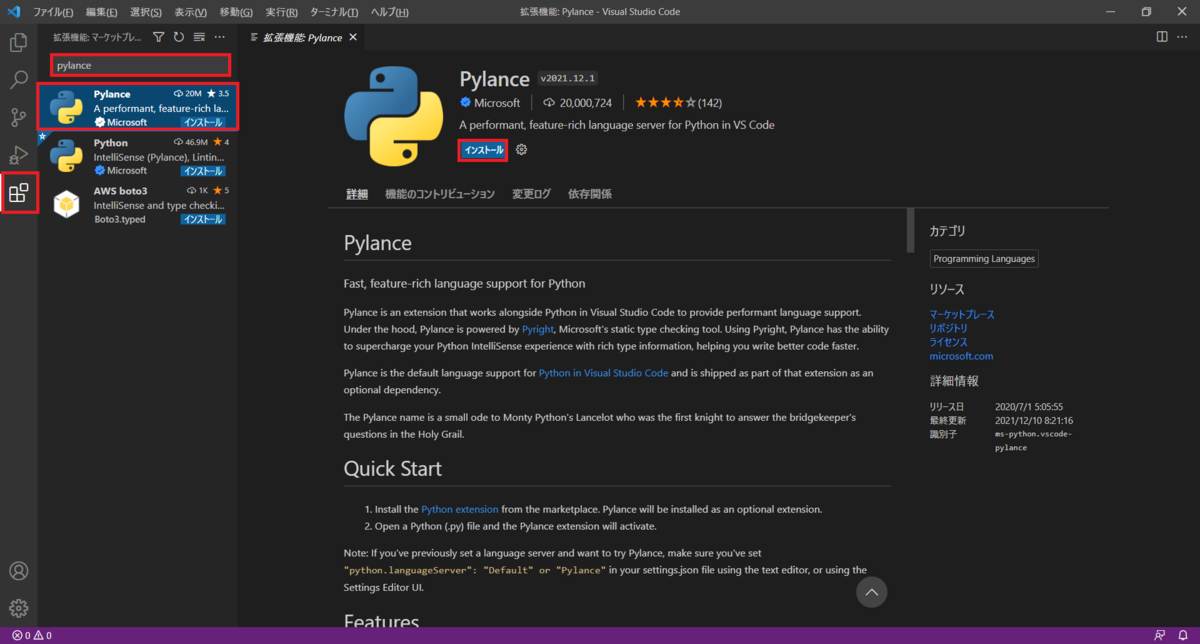This screenshot has height=644, width=1200.
Task: Open the 編集(E) menu
Action: [101, 12]
